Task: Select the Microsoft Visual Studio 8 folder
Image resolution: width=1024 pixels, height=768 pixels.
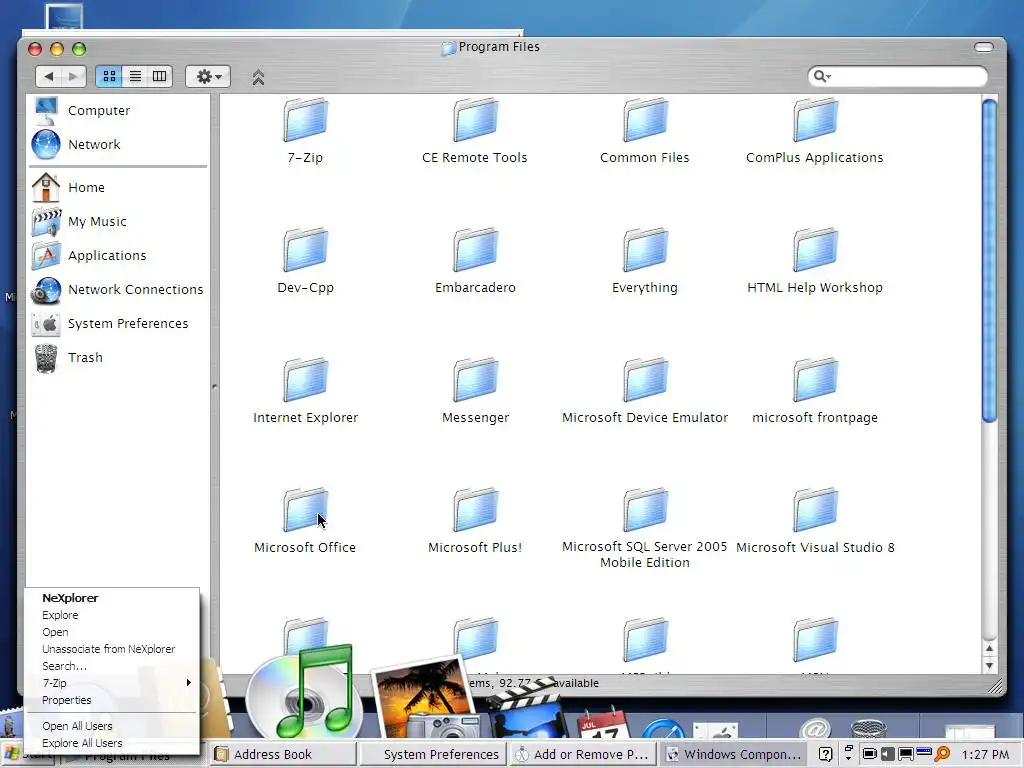Action: coord(814,510)
